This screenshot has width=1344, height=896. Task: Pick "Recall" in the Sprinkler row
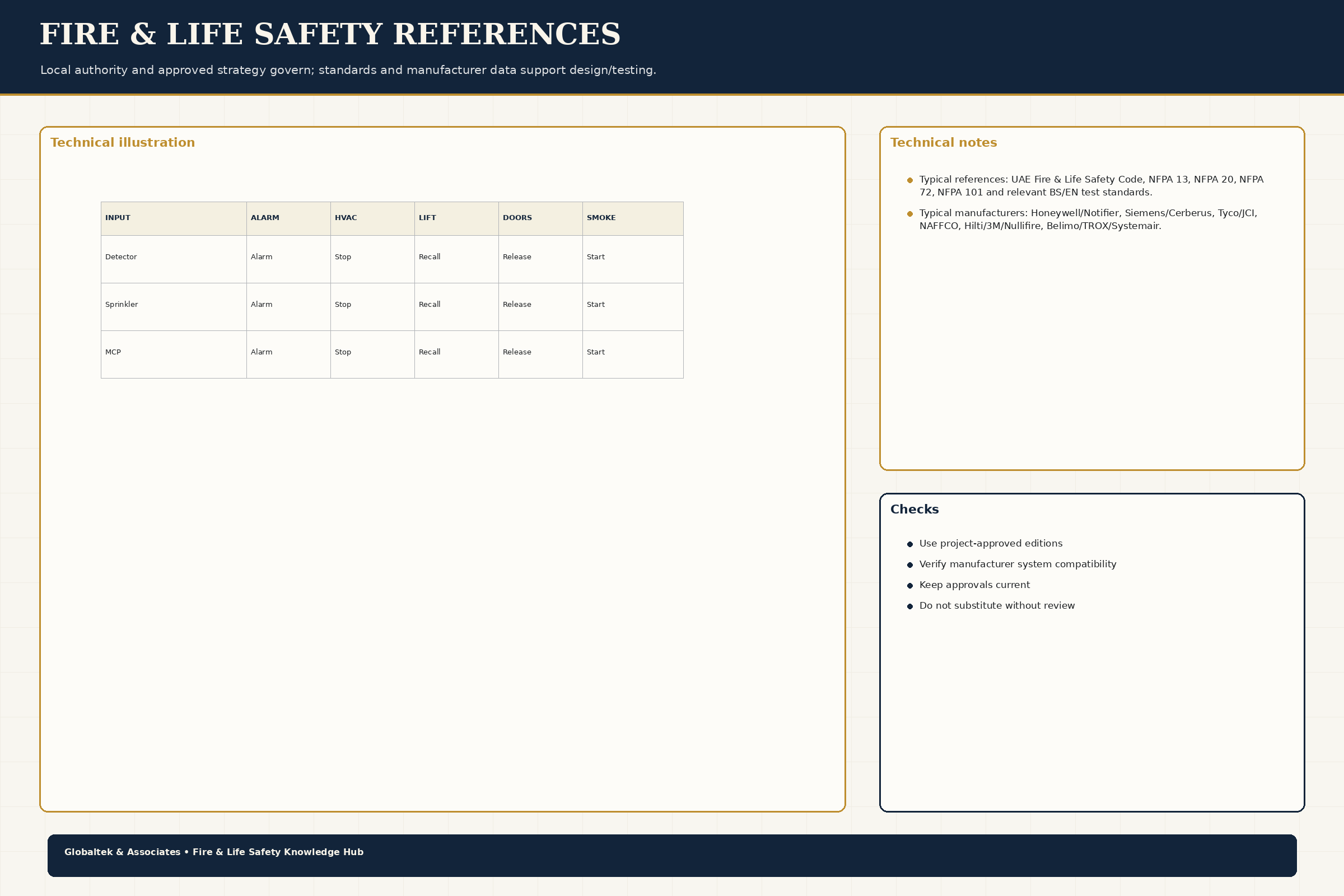tap(430, 305)
